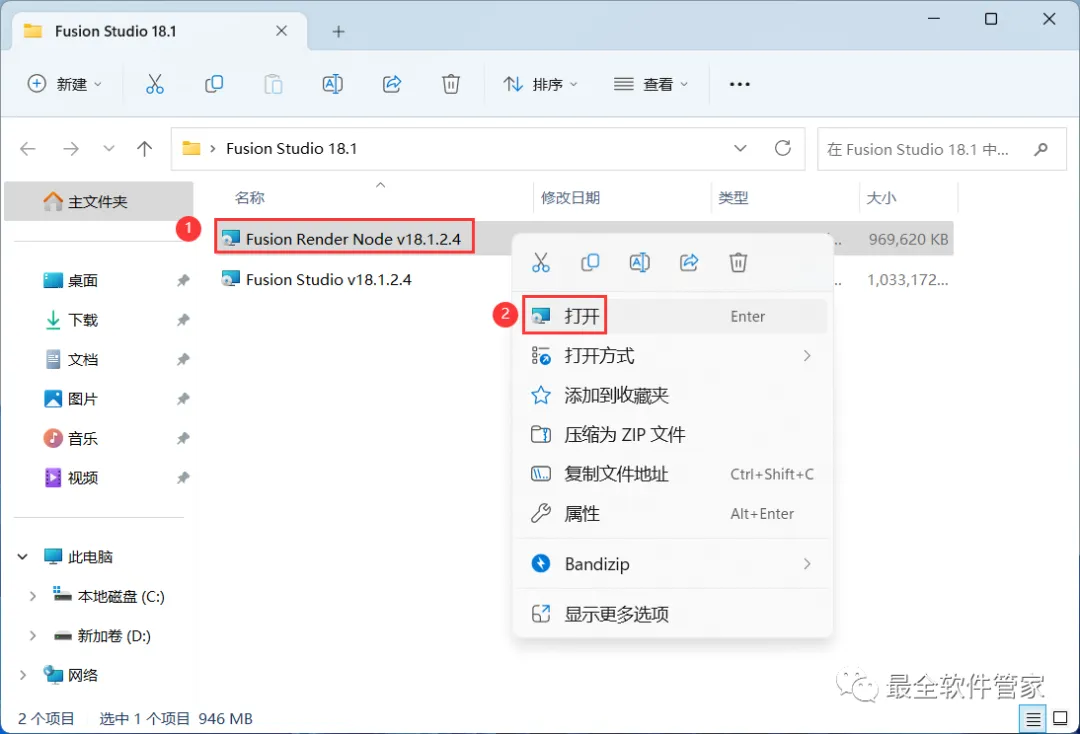The height and width of the screenshot is (734, 1080).
Task: Close the Fusion Studio 18.1 tab
Action: coord(282,31)
